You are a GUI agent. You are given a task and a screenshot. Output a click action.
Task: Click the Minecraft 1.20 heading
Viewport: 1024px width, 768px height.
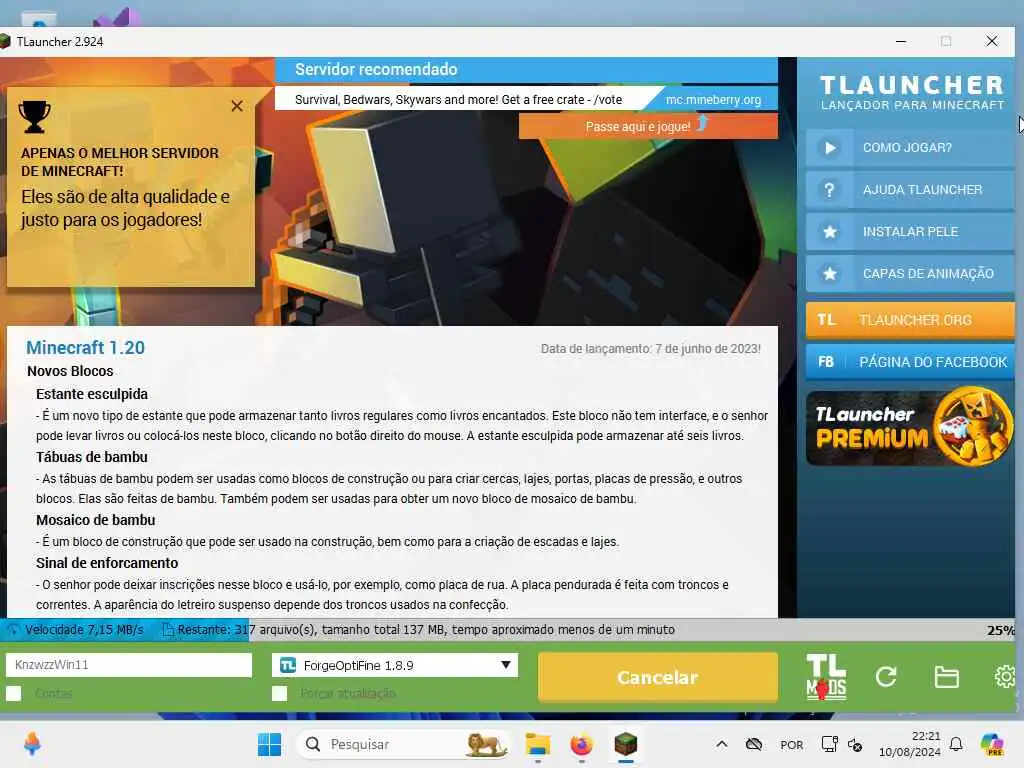point(86,347)
